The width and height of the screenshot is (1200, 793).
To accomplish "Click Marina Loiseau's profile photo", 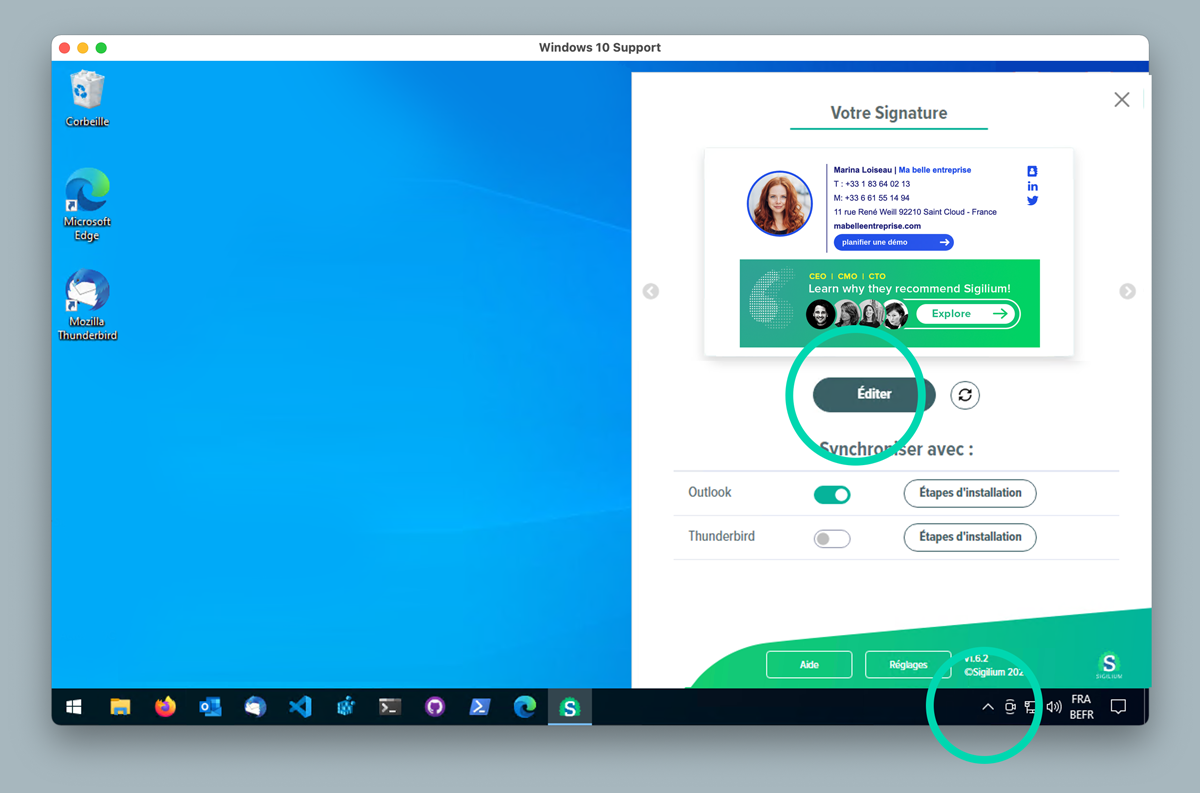I will [x=780, y=203].
